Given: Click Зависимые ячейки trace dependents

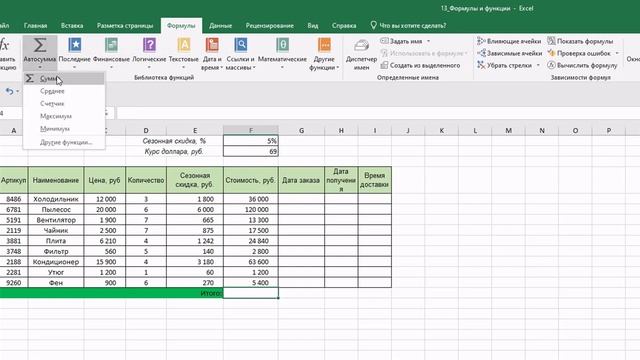Looking at the screenshot, I should 509,53.
